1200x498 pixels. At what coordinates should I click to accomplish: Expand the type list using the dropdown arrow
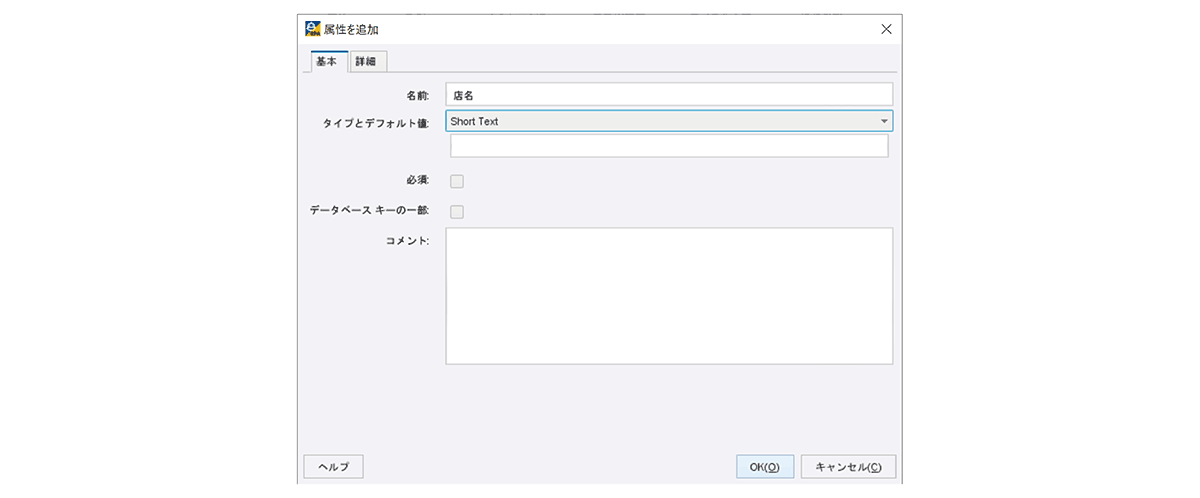[884, 121]
